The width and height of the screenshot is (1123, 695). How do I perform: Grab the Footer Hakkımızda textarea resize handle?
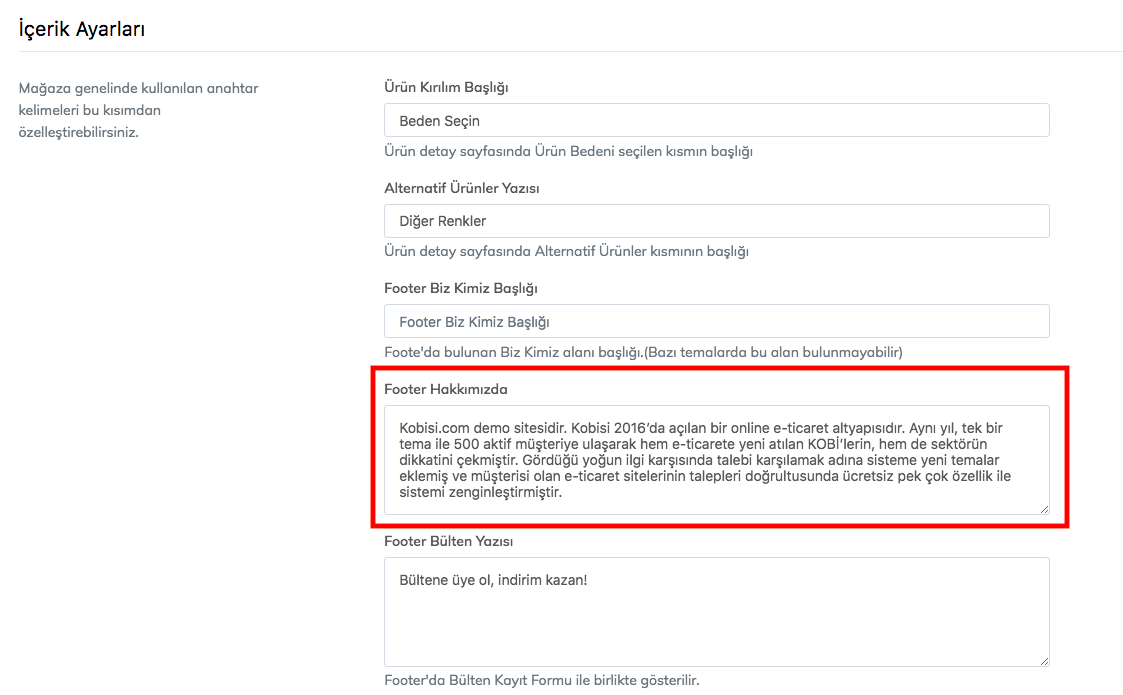pos(1044,509)
